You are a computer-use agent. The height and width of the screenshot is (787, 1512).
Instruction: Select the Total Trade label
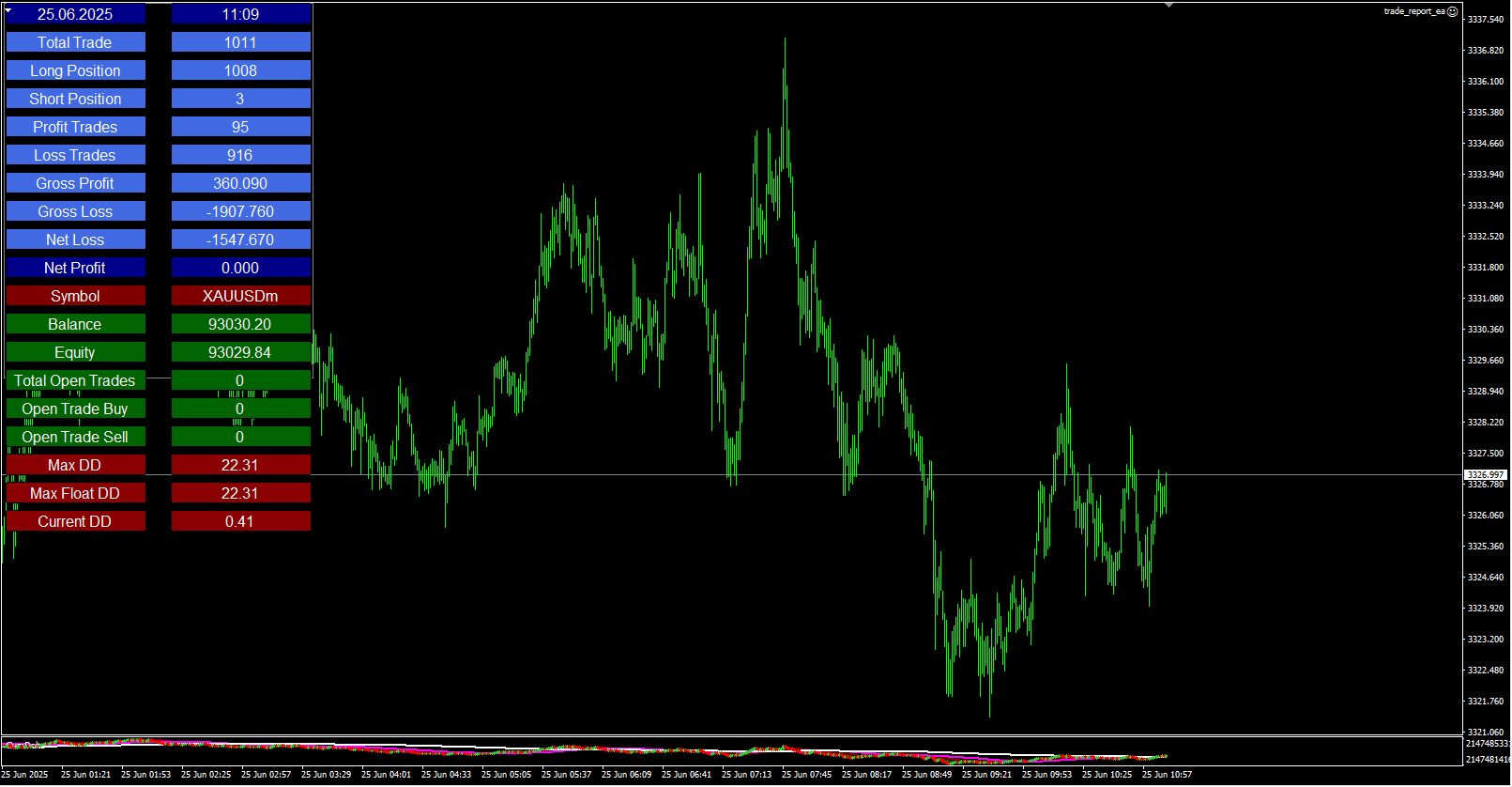click(75, 42)
